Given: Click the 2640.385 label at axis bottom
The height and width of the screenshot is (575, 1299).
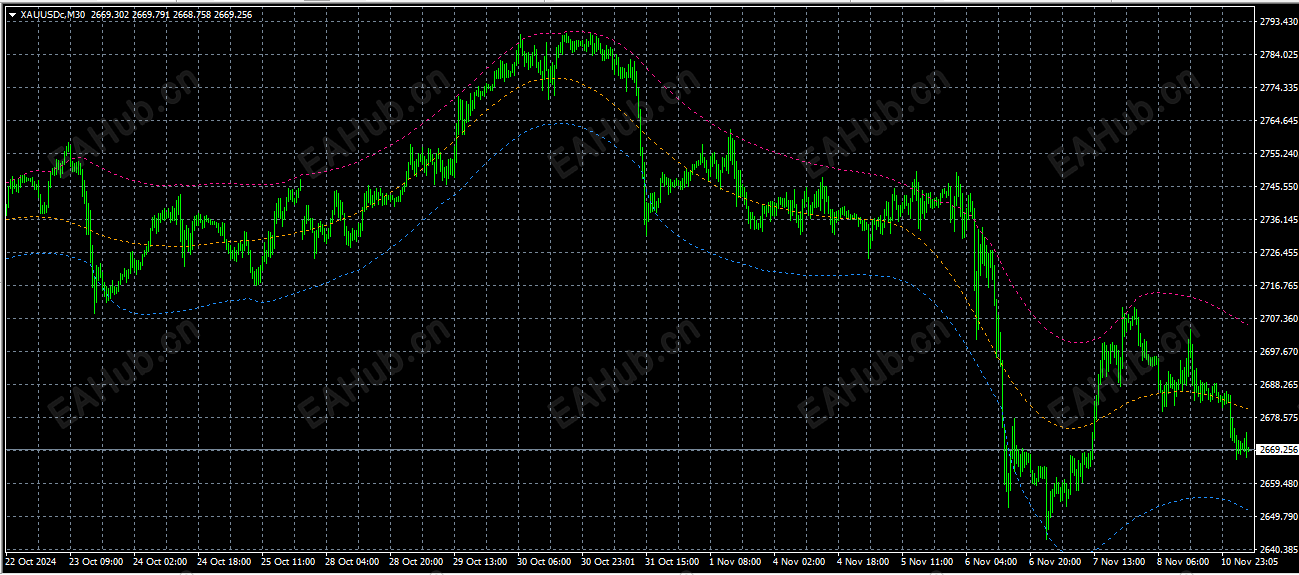Looking at the screenshot, I should pos(1277,550).
